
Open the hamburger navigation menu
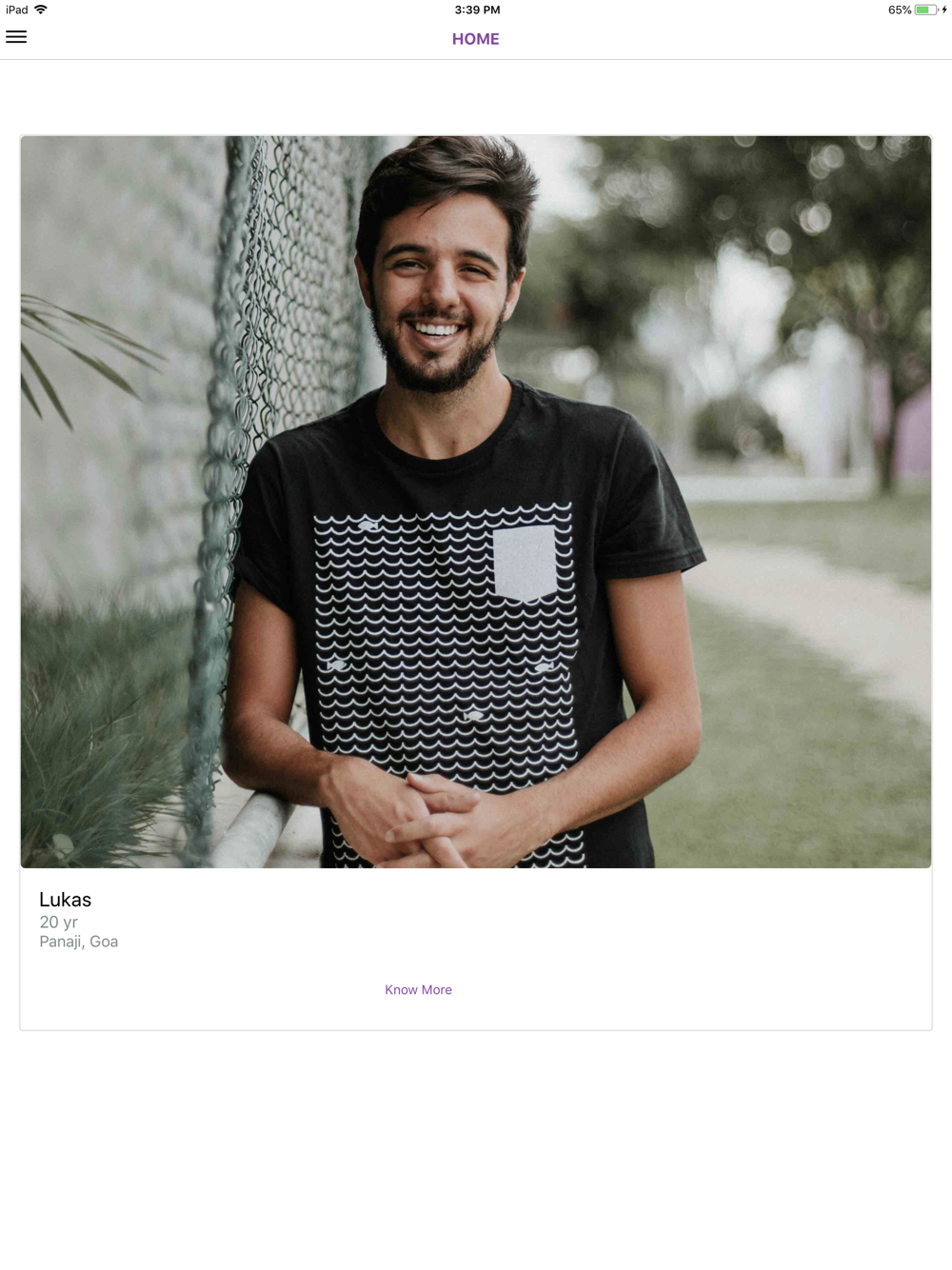pos(16,37)
